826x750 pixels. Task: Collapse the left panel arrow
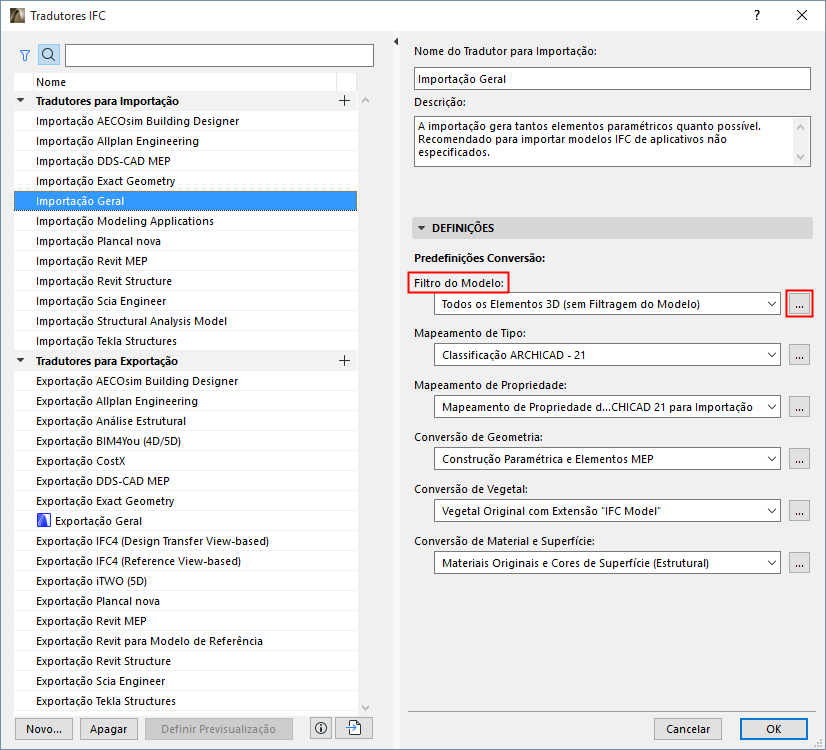point(396,42)
